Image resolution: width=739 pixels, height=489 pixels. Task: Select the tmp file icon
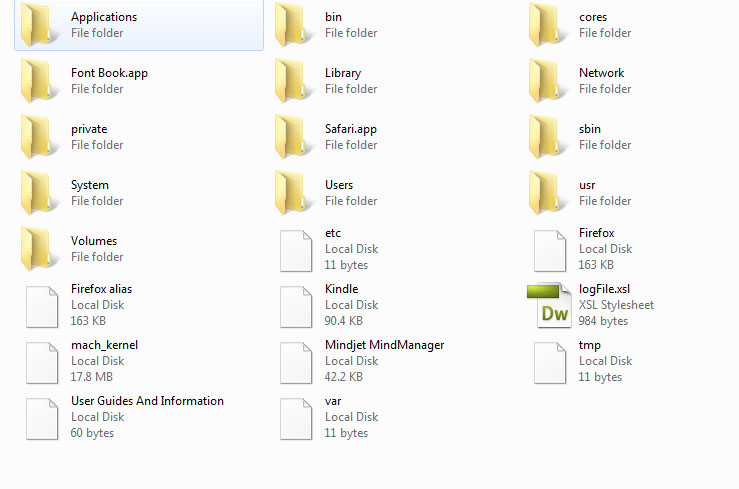point(550,363)
